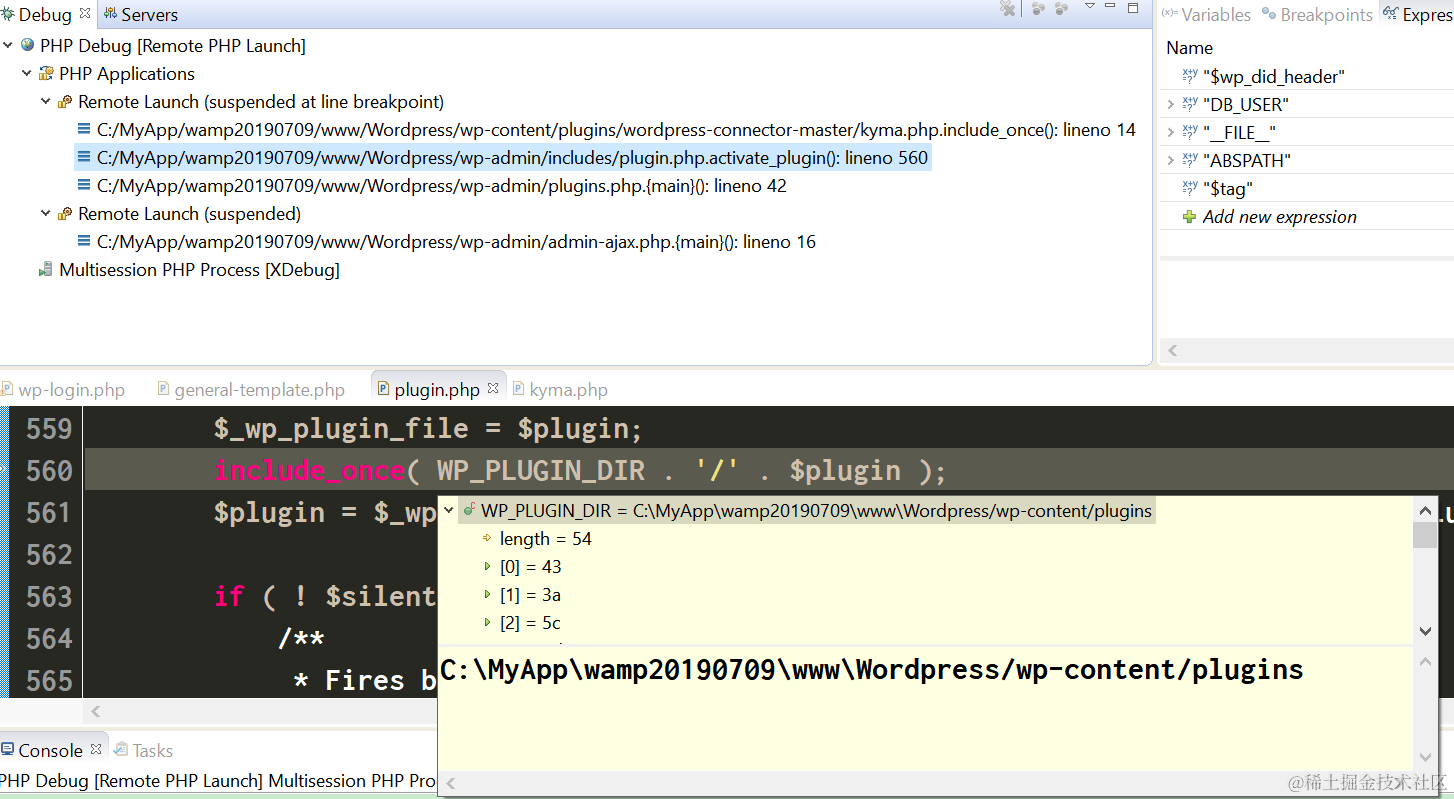Collapse WP_PLUGIN_DIR node in hover popup
This screenshot has width=1454, height=799.
[x=448, y=511]
